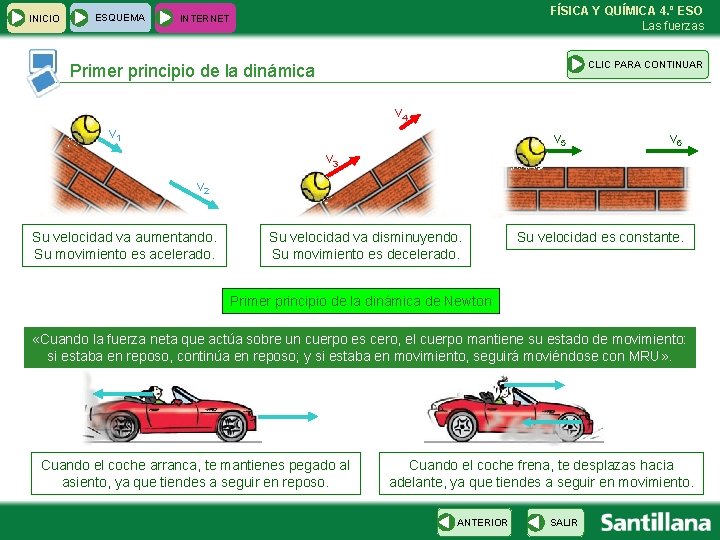Click the blue slides icon beside the title
Viewport: 720px width, 540px height.
[x=43, y=73]
